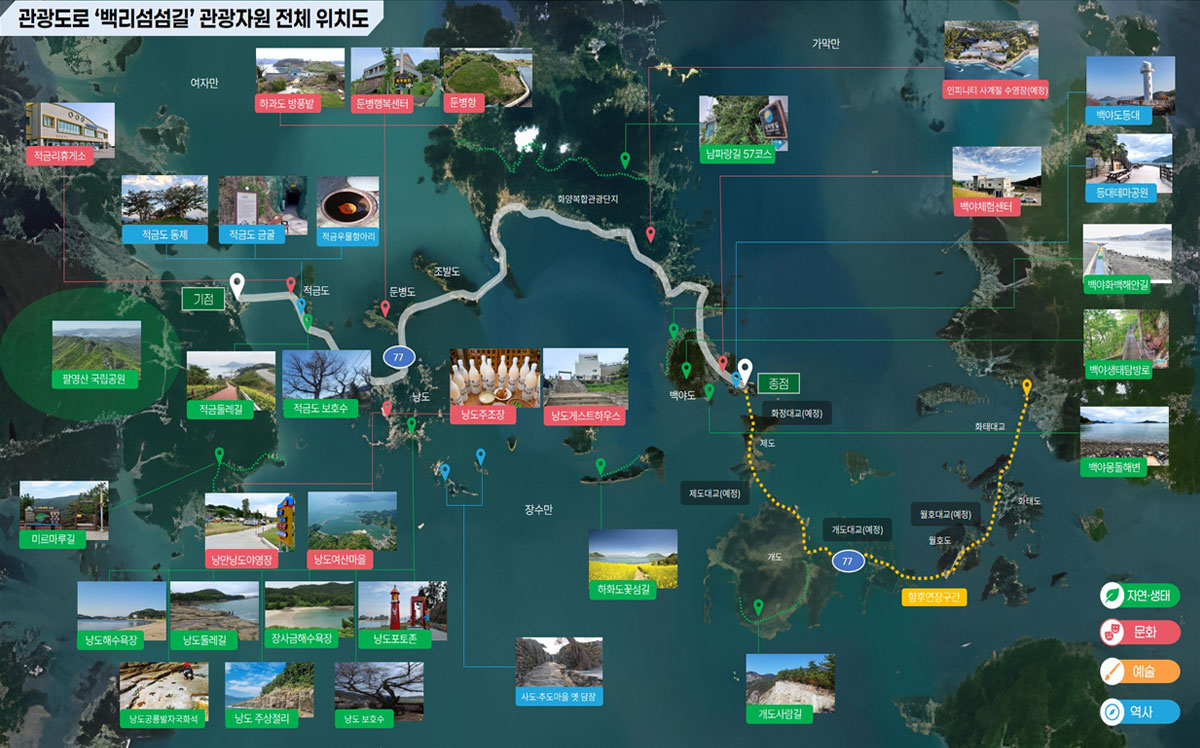Screen dimensions: 1200x748
Task: Click the orange brush 예술 legend icon
Action: click(x=1112, y=672)
